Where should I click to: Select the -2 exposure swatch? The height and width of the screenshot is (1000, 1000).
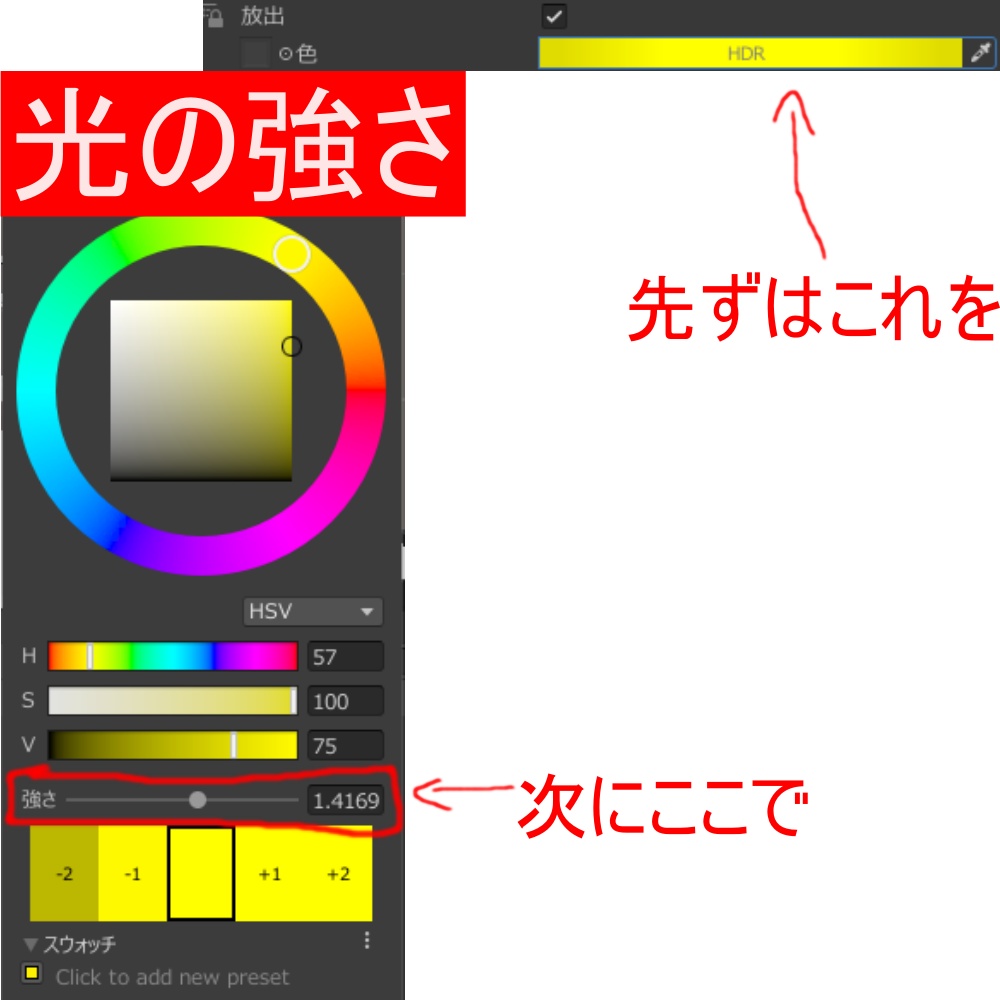pos(62,873)
